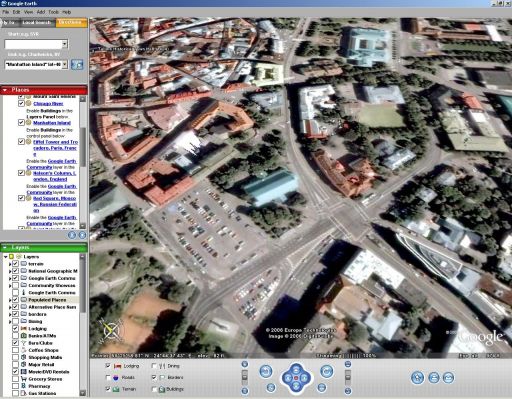
Task: Collapse the root Layers tree node
Action: (6, 257)
